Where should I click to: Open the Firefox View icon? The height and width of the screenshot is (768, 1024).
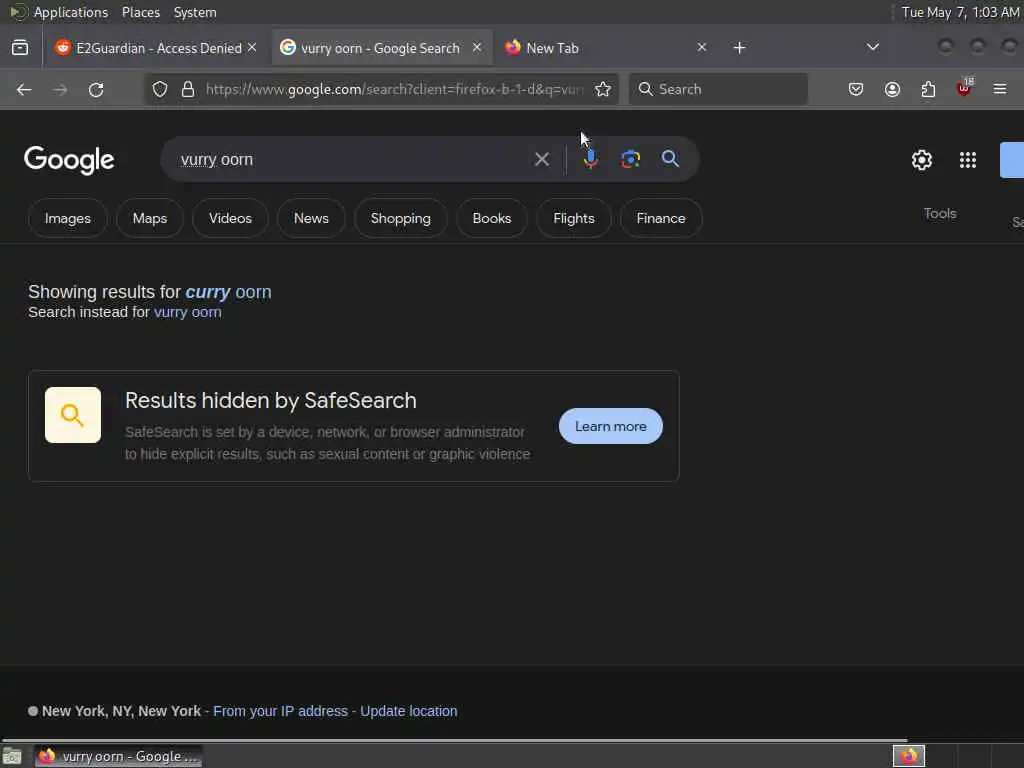[x=20, y=48]
